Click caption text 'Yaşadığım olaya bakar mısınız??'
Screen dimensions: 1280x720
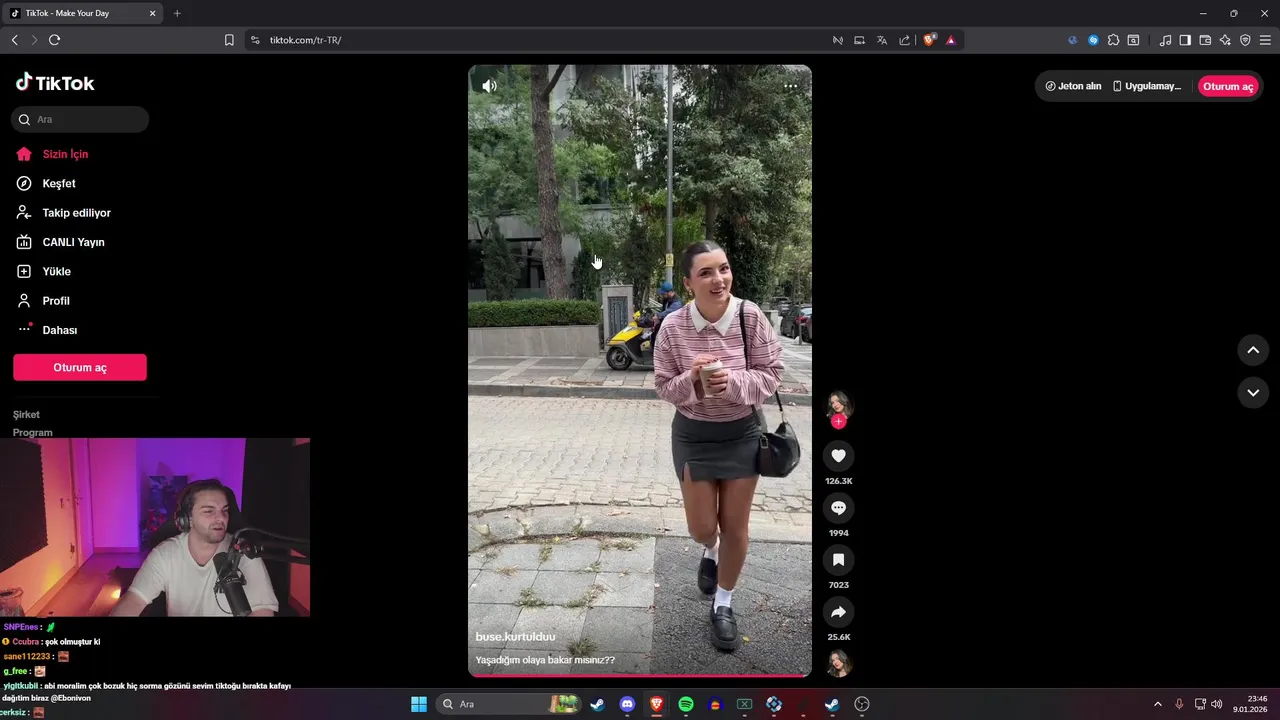click(545, 660)
